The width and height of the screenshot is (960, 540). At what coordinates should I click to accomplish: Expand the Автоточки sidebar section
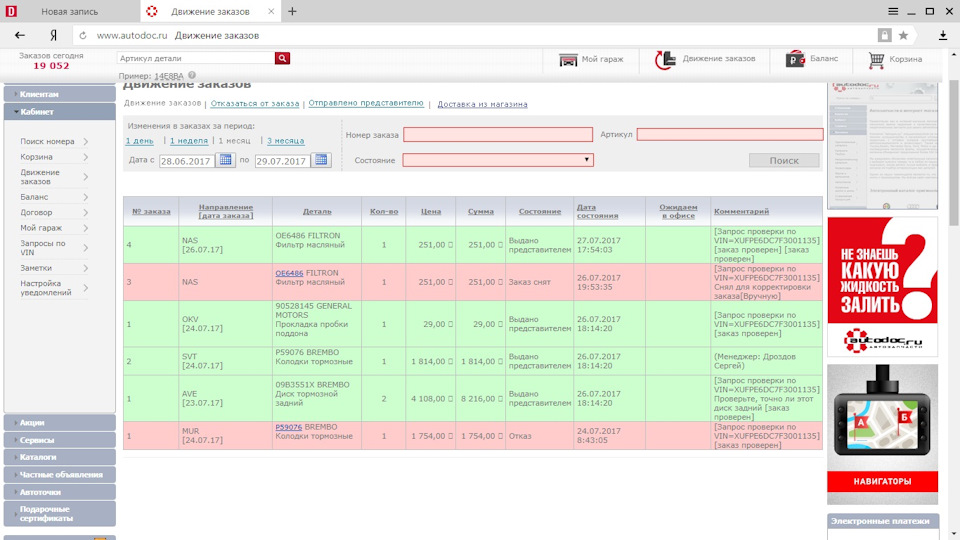point(59,492)
